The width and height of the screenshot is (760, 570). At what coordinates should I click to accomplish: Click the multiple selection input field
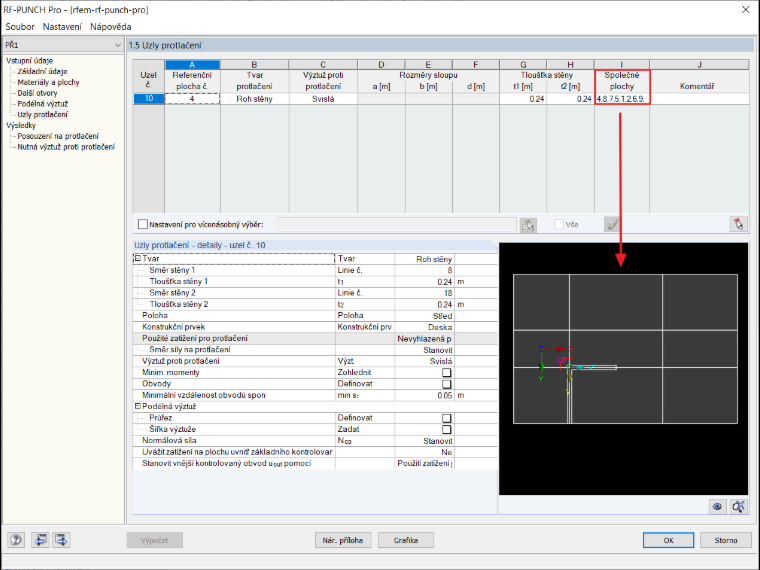[396, 224]
